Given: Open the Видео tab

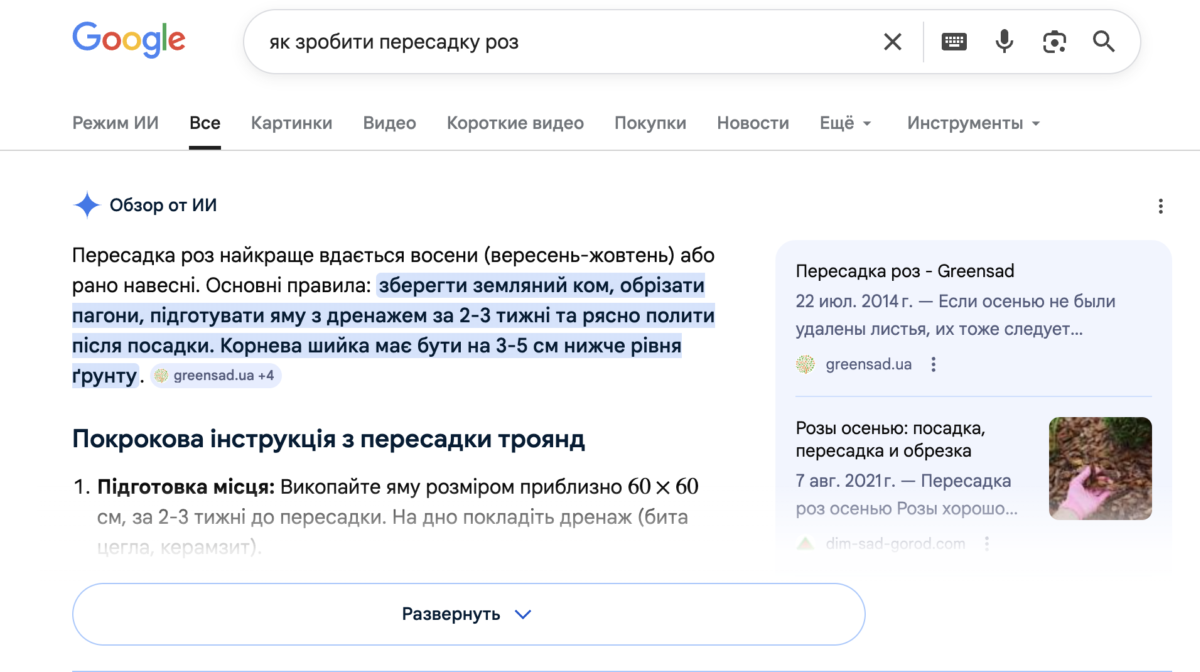Looking at the screenshot, I should click(389, 123).
